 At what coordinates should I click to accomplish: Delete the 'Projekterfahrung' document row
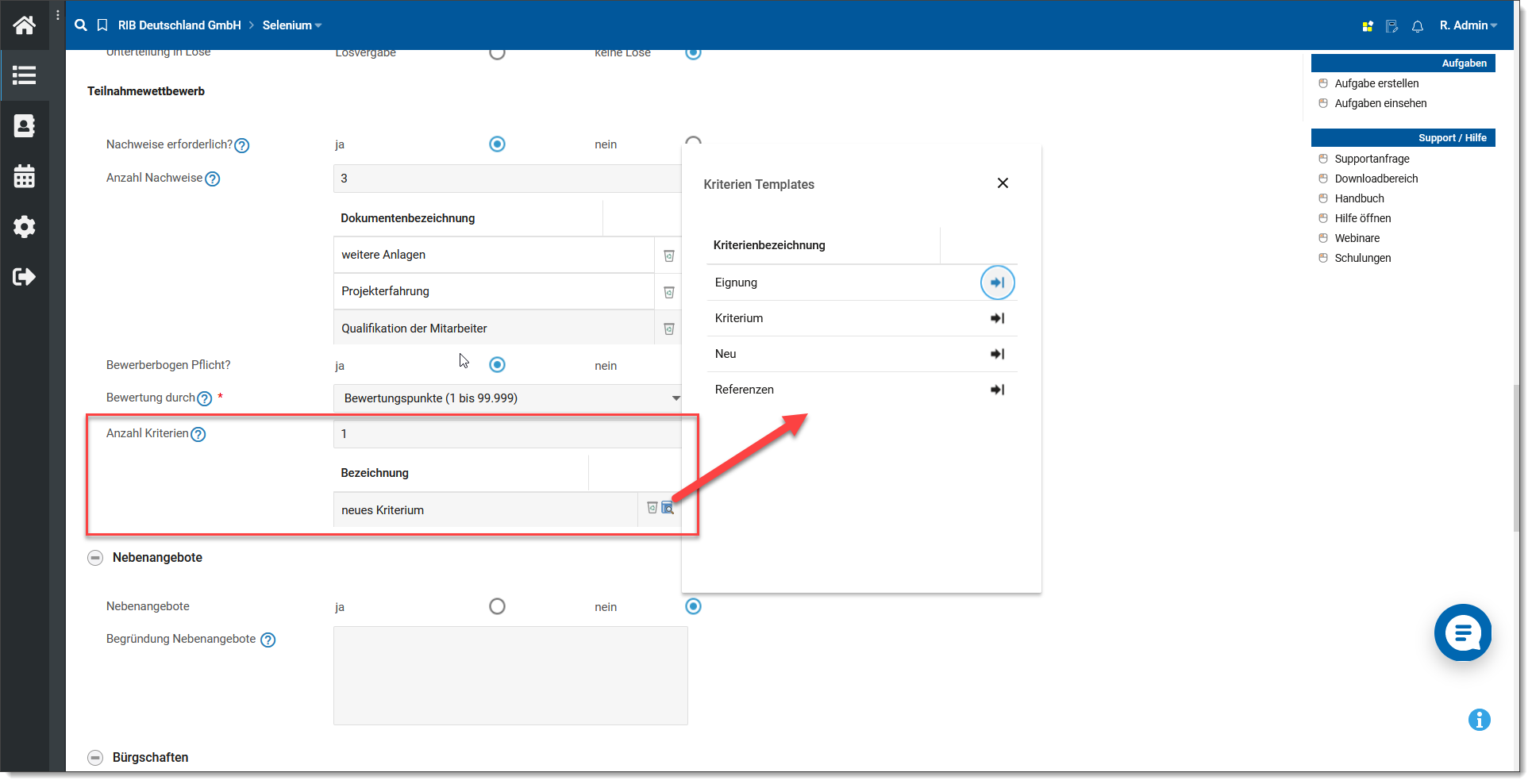669,292
